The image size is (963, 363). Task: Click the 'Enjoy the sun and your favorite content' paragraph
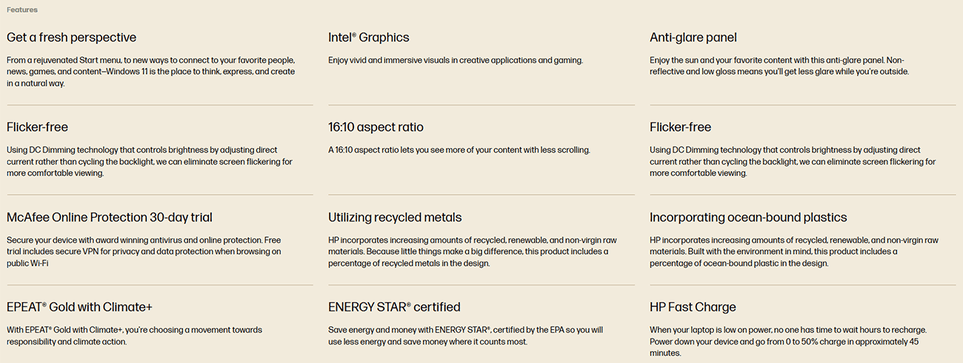coord(779,66)
